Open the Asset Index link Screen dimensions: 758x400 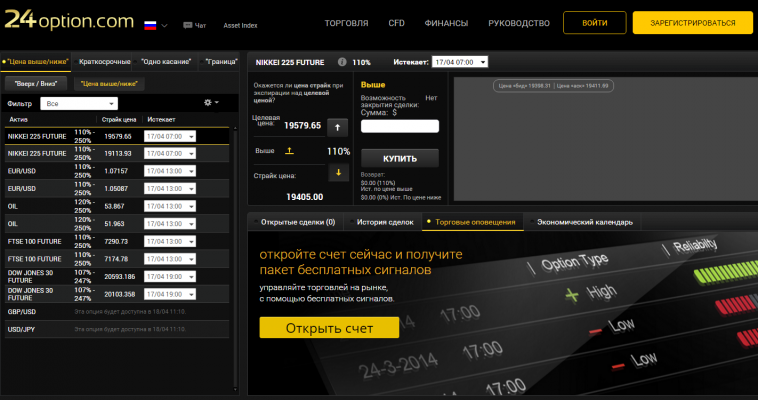coord(240,25)
